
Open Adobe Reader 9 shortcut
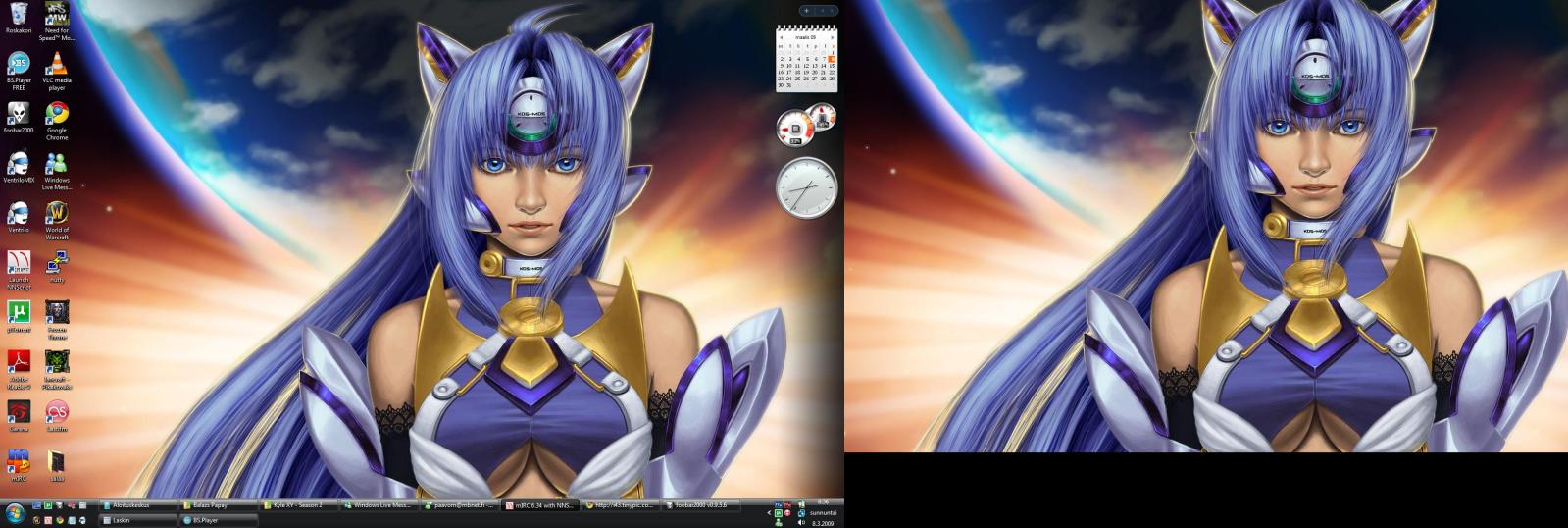pos(18,362)
